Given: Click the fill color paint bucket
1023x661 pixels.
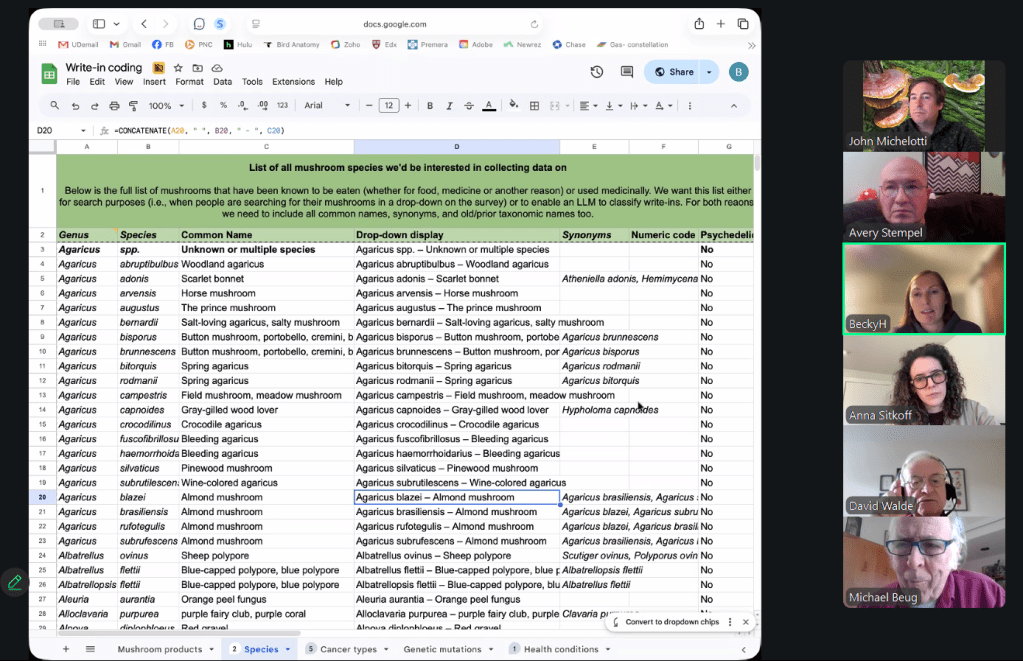Looking at the screenshot, I should point(513,105).
